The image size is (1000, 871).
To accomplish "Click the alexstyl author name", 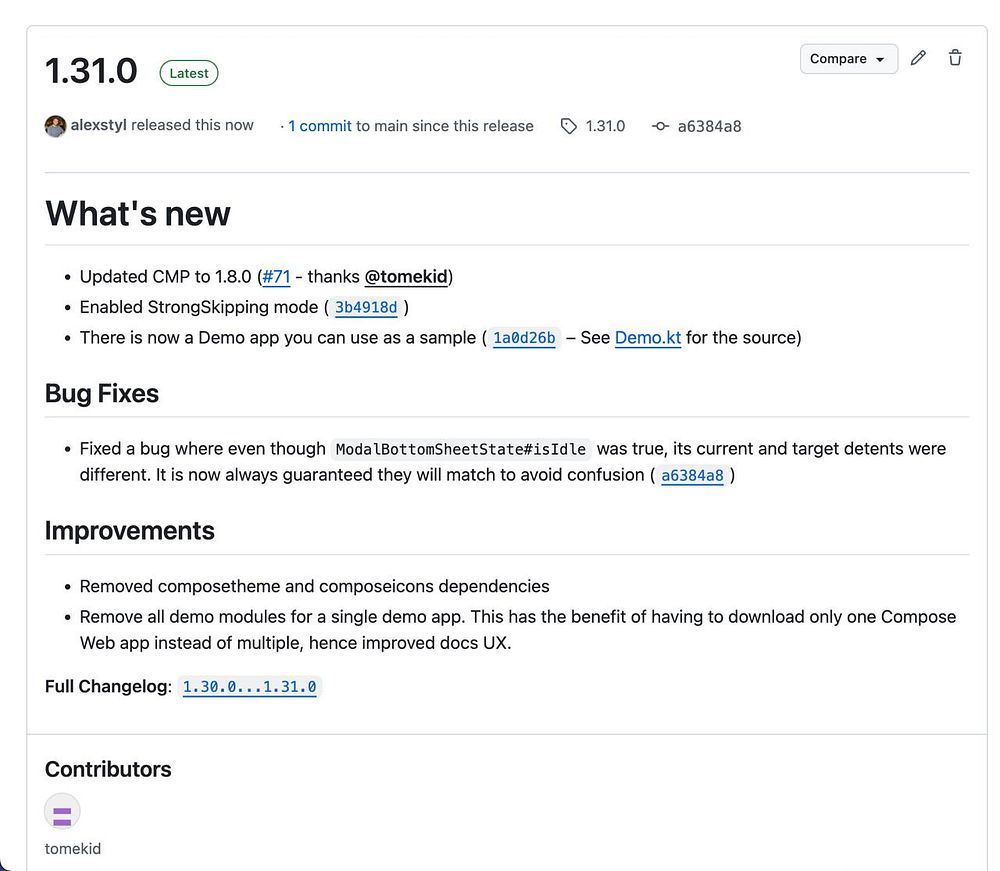I will click(x=98, y=125).
